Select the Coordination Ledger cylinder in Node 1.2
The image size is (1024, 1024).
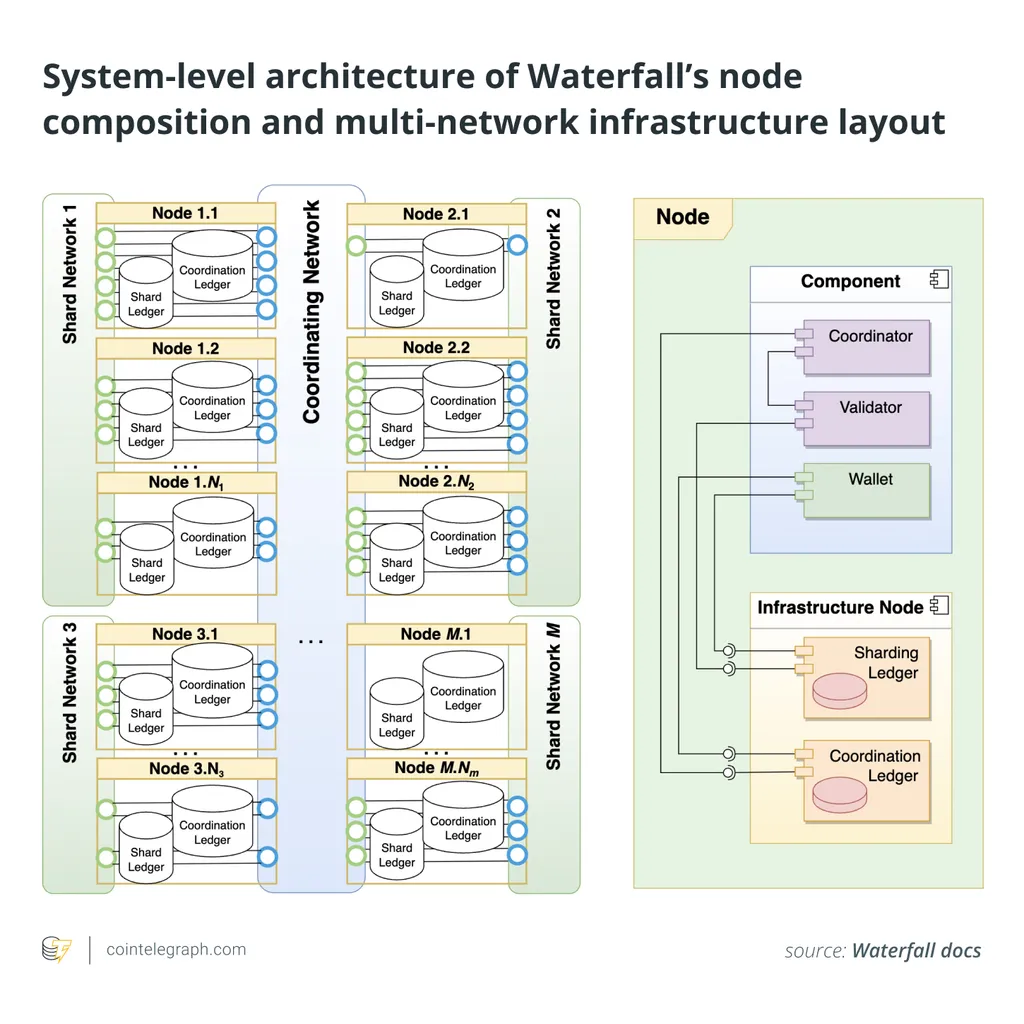212,397
